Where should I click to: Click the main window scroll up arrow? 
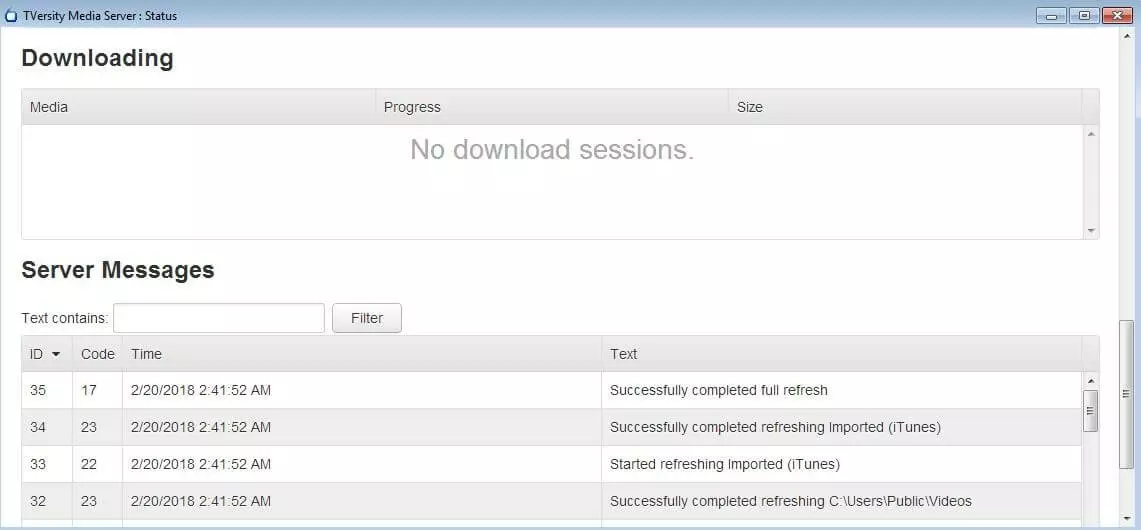click(x=1126, y=36)
